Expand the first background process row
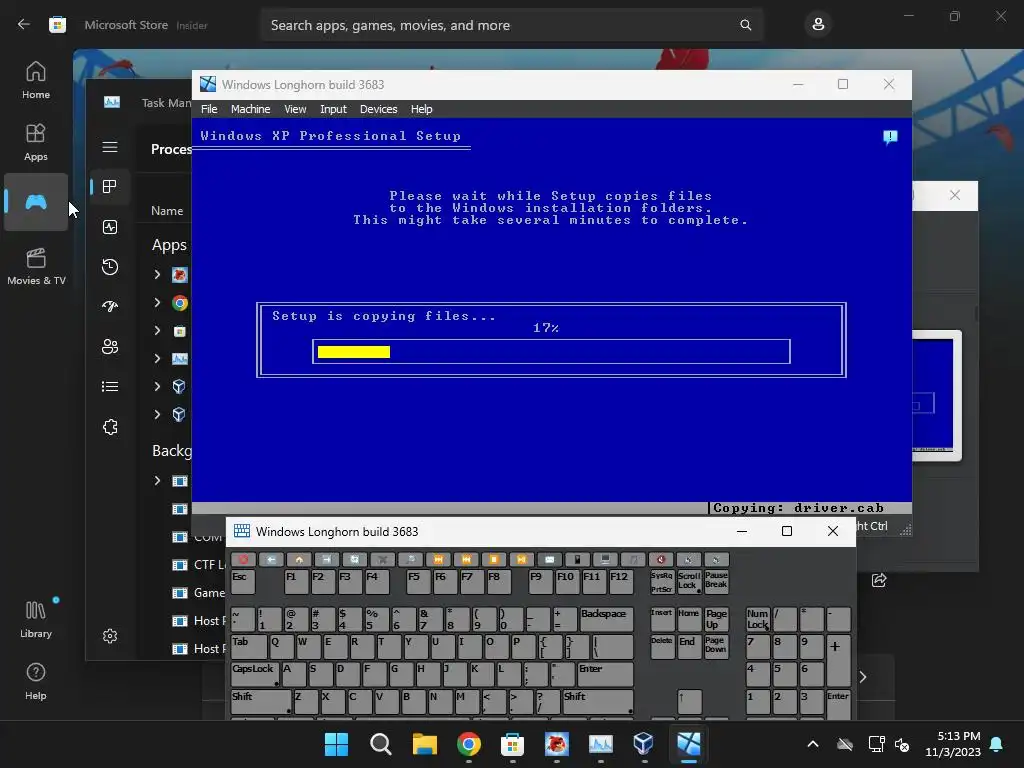 [x=157, y=481]
